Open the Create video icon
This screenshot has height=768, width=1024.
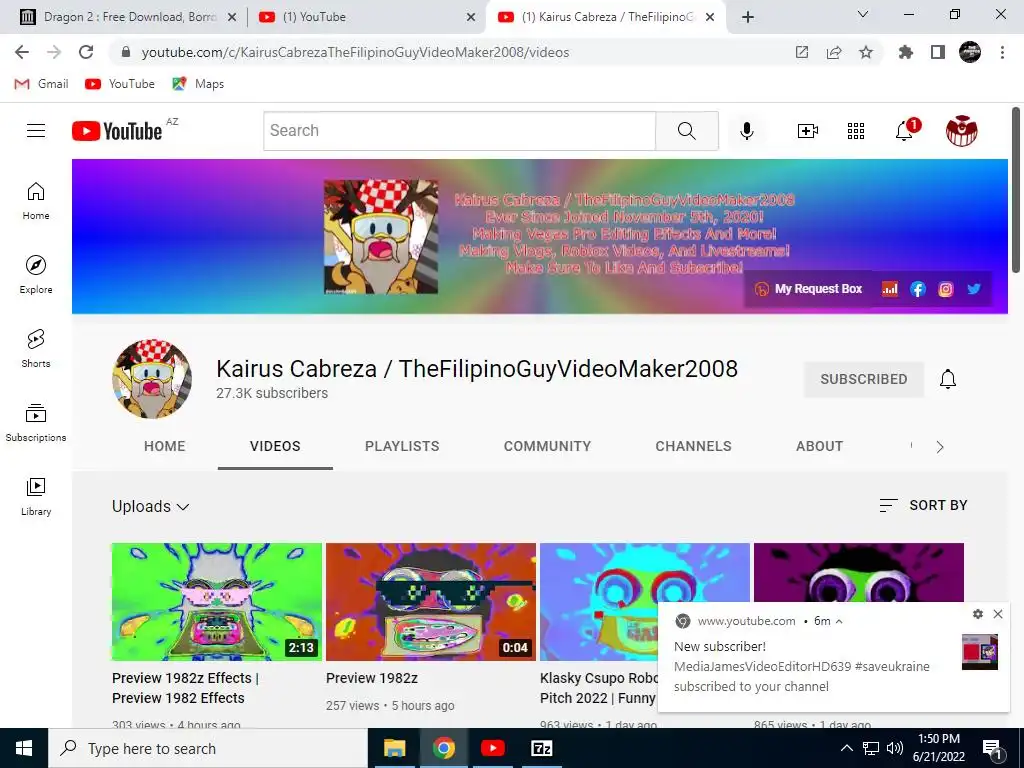[x=808, y=131]
